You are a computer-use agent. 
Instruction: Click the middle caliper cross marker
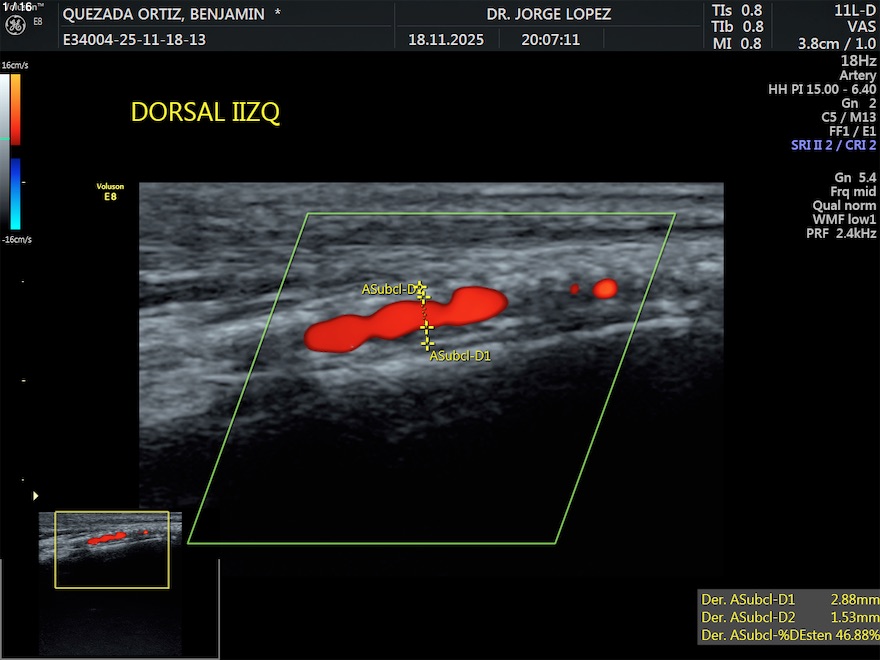(x=427, y=327)
